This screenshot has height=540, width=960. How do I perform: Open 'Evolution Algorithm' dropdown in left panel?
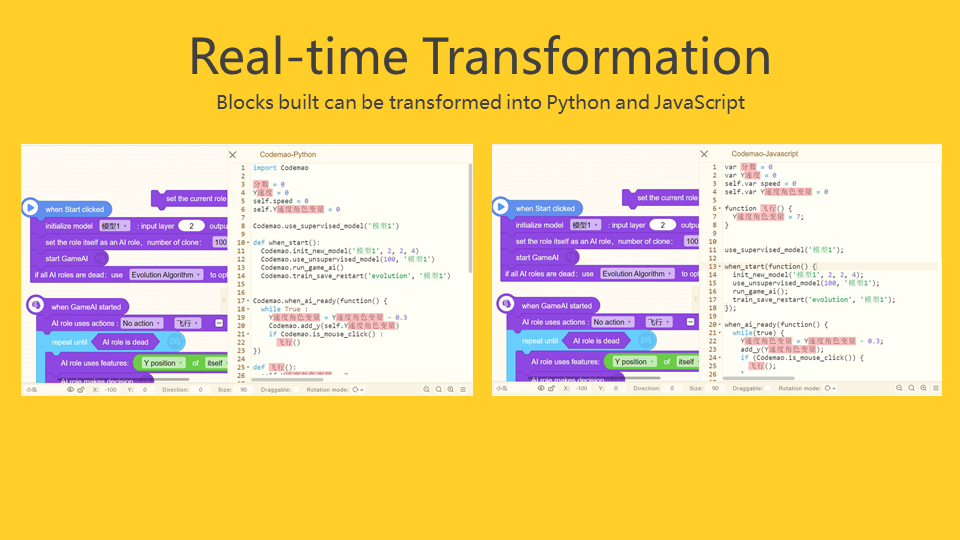click(x=166, y=274)
